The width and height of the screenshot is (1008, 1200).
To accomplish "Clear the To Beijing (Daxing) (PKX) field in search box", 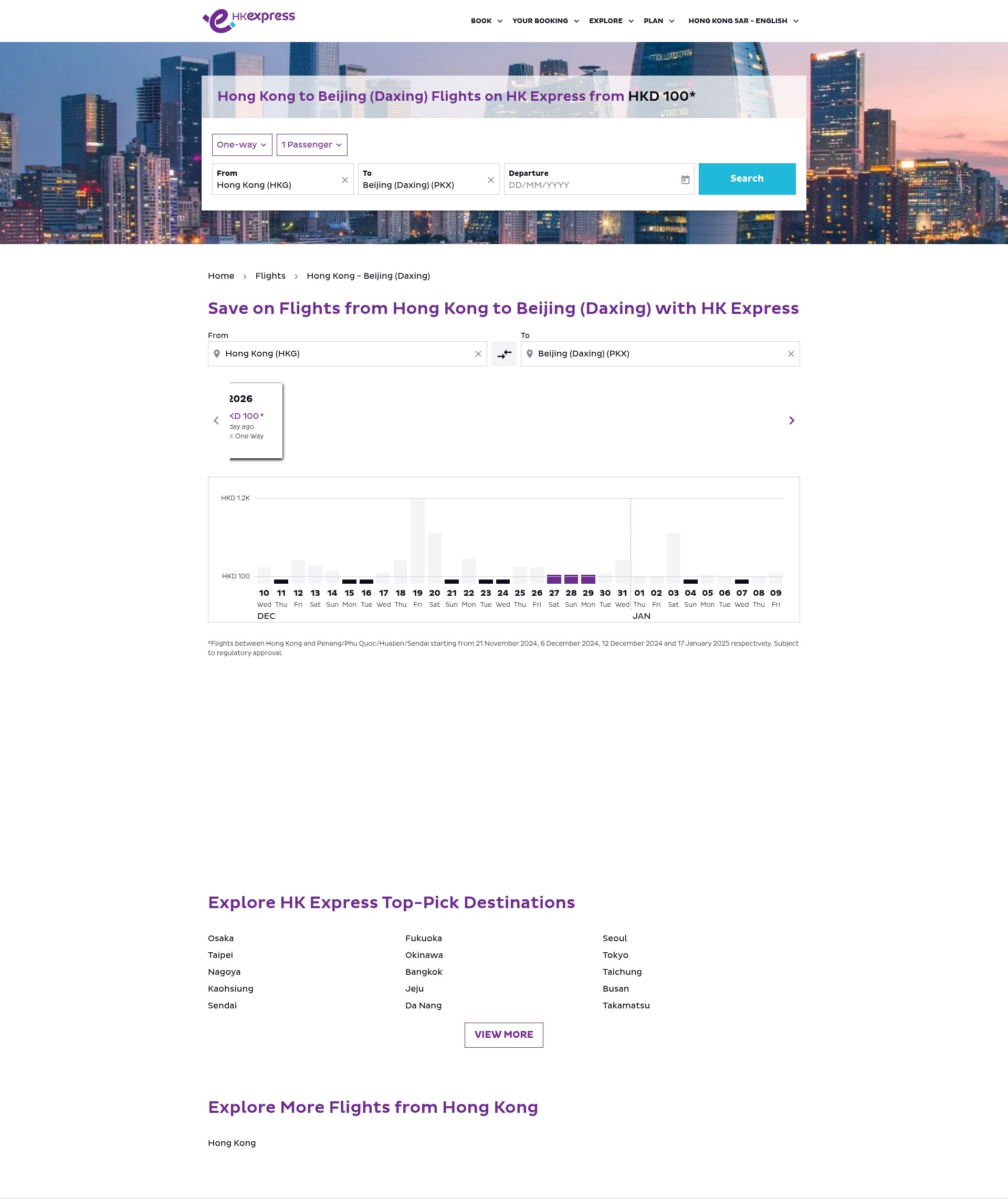I will 490,180.
